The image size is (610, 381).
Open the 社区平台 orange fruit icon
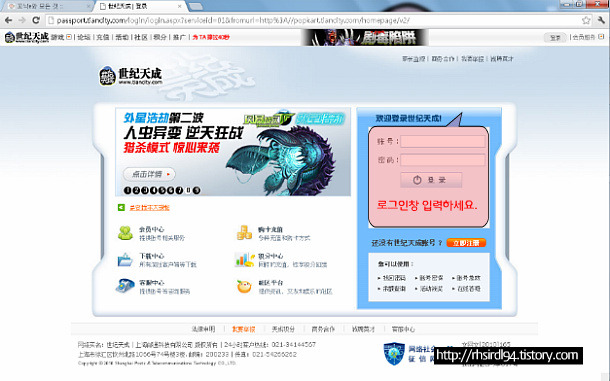pyautogui.click(x=244, y=286)
